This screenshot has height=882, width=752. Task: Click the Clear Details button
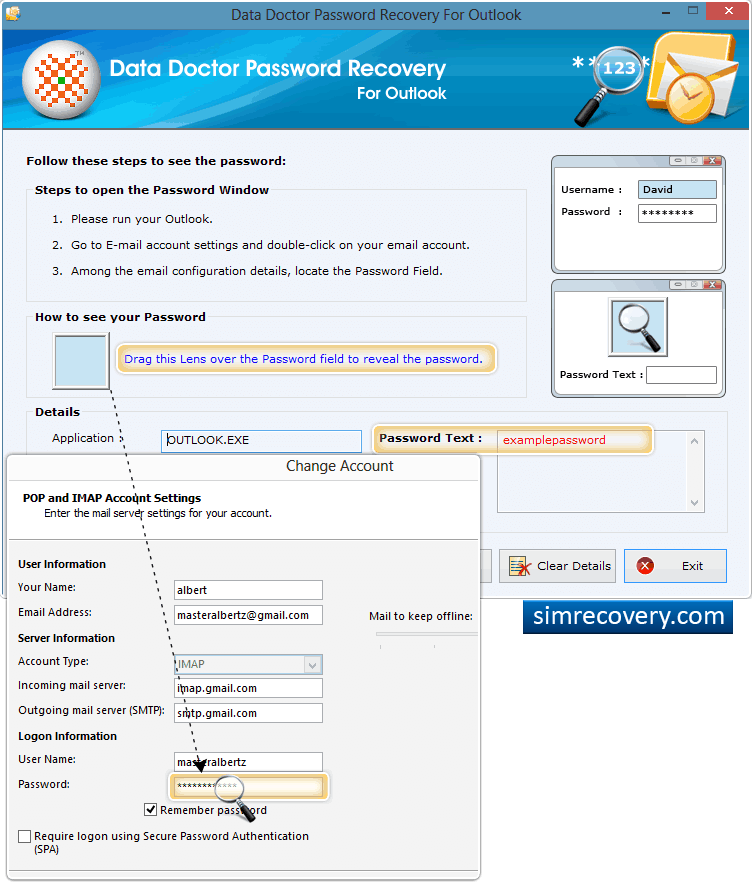tap(557, 566)
